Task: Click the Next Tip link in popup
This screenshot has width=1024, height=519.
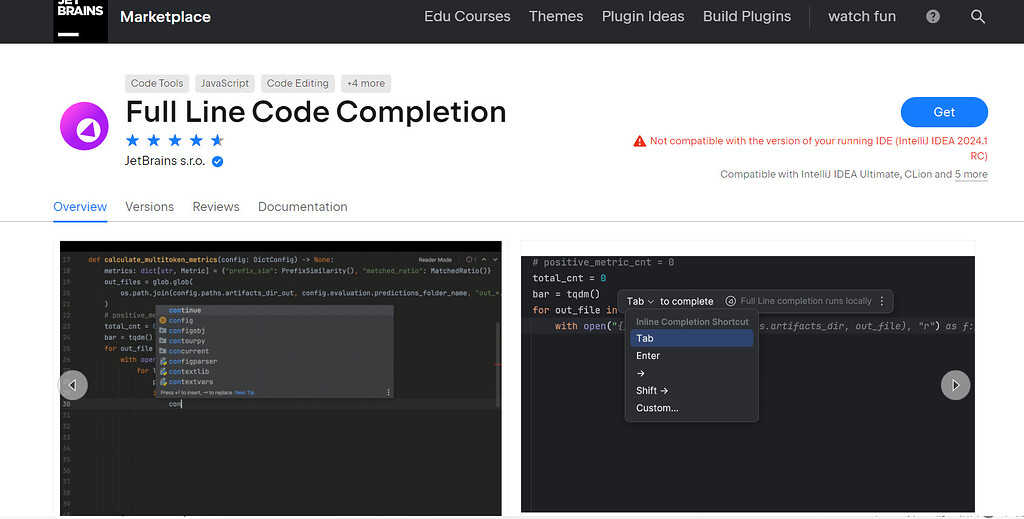Action: click(x=244, y=392)
